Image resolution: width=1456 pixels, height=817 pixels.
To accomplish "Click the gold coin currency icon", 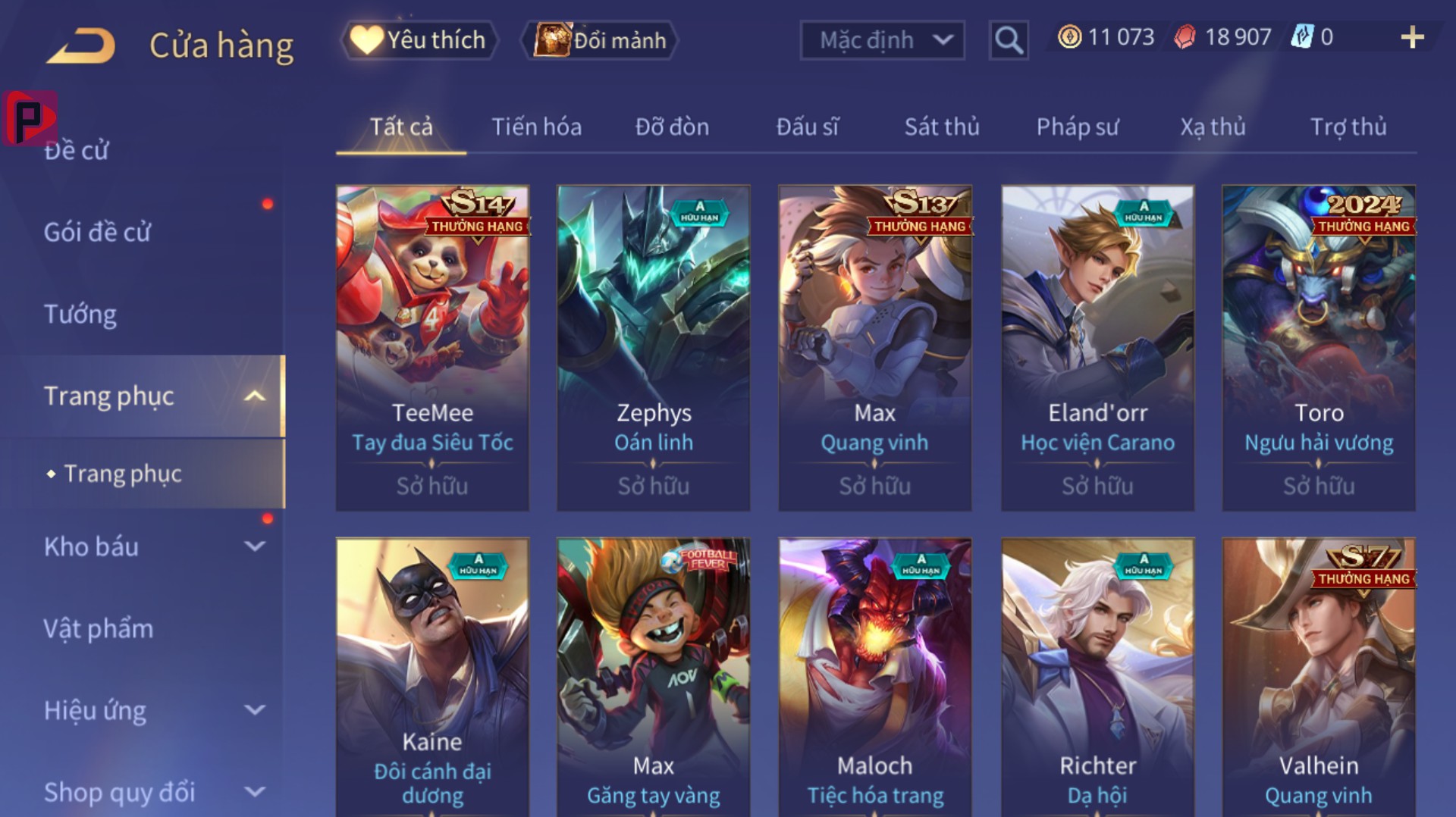I will click(x=1069, y=37).
